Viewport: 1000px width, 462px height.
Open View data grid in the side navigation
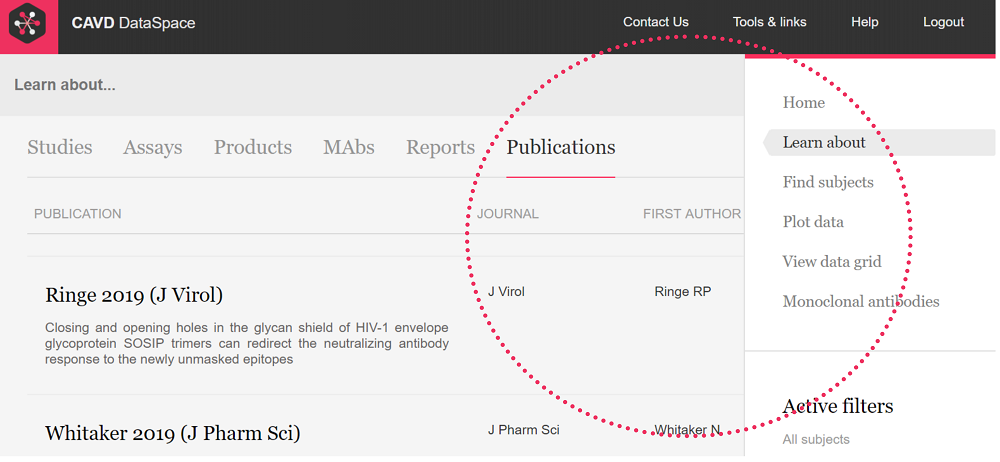pos(832,262)
